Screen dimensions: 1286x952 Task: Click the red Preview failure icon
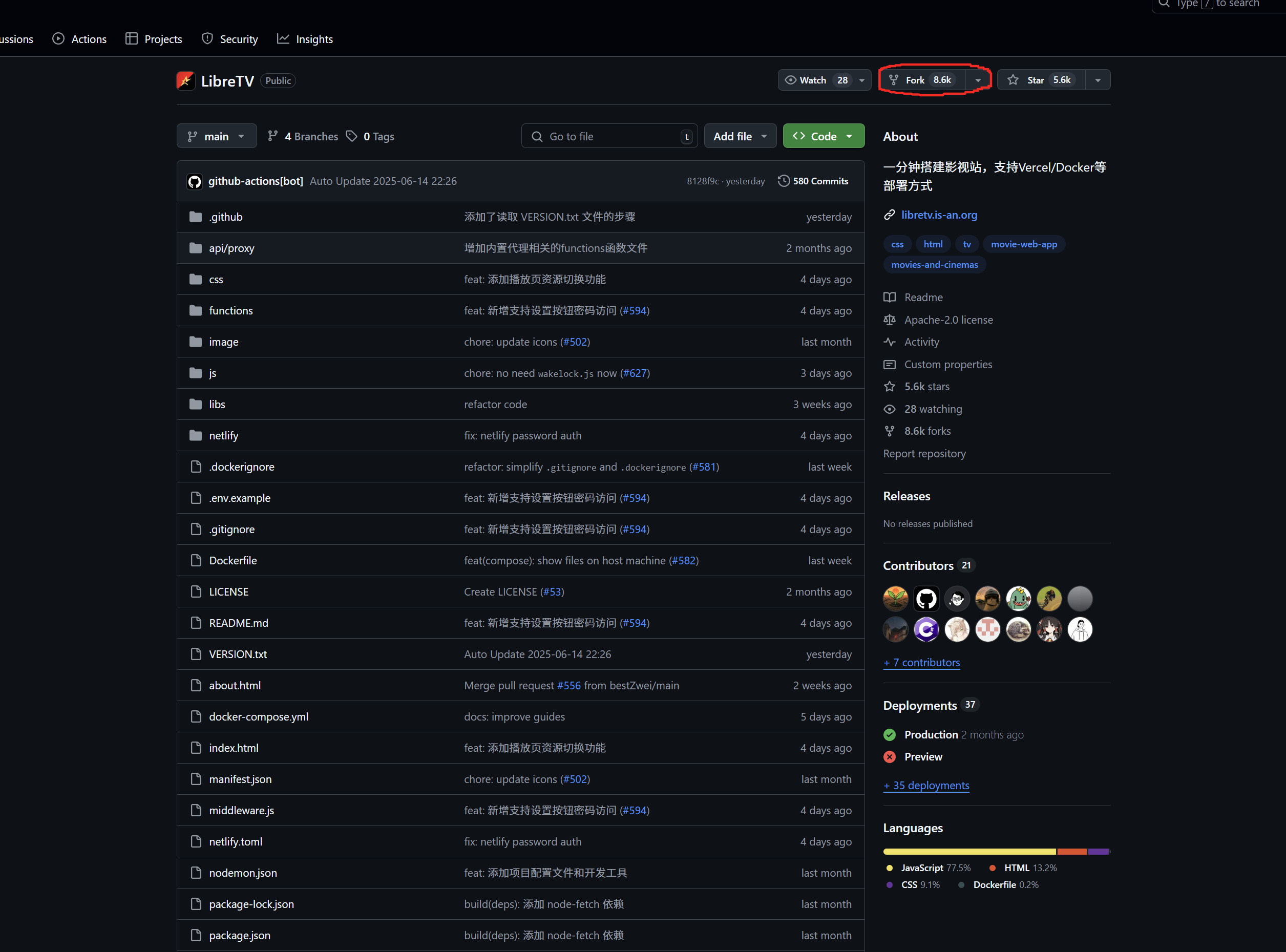click(x=890, y=757)
